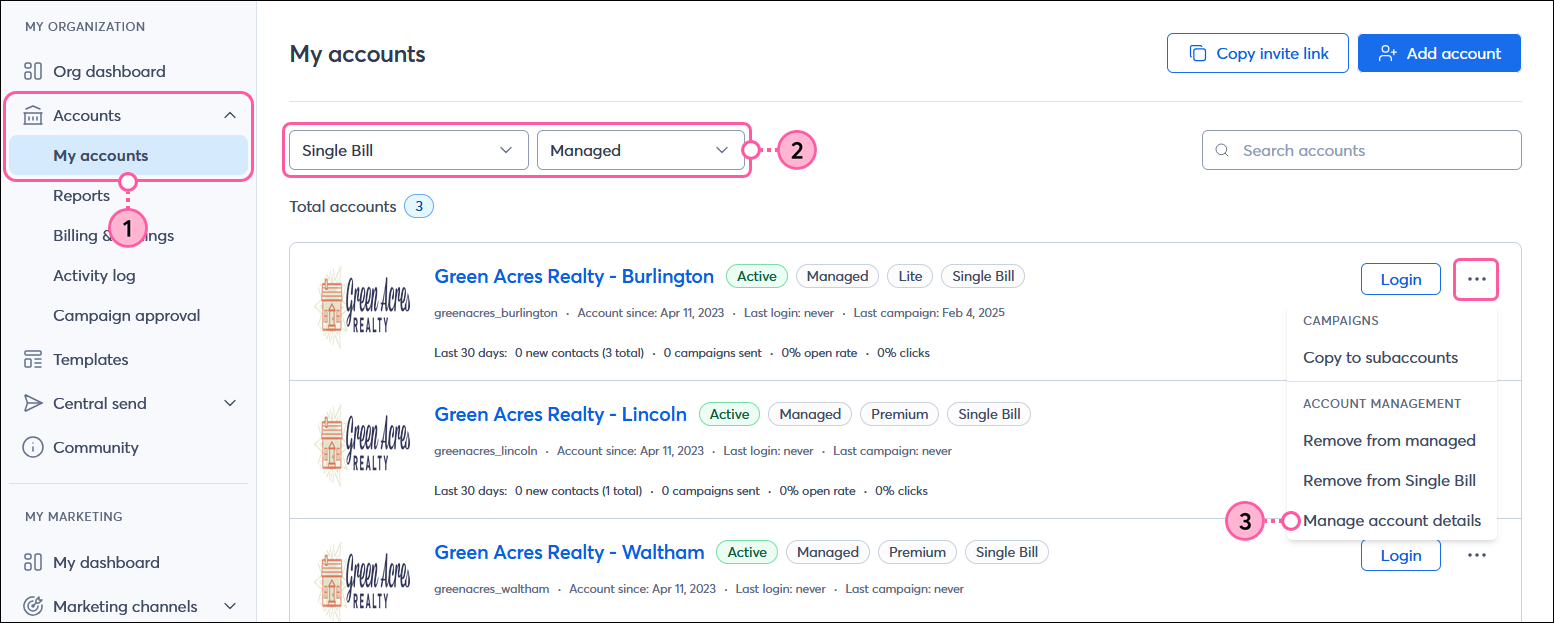This screenshot has height=623, width=1554.
Task: Click the Templates icon in sidebar
Action: pyautogui.click(x=32, y=359)
